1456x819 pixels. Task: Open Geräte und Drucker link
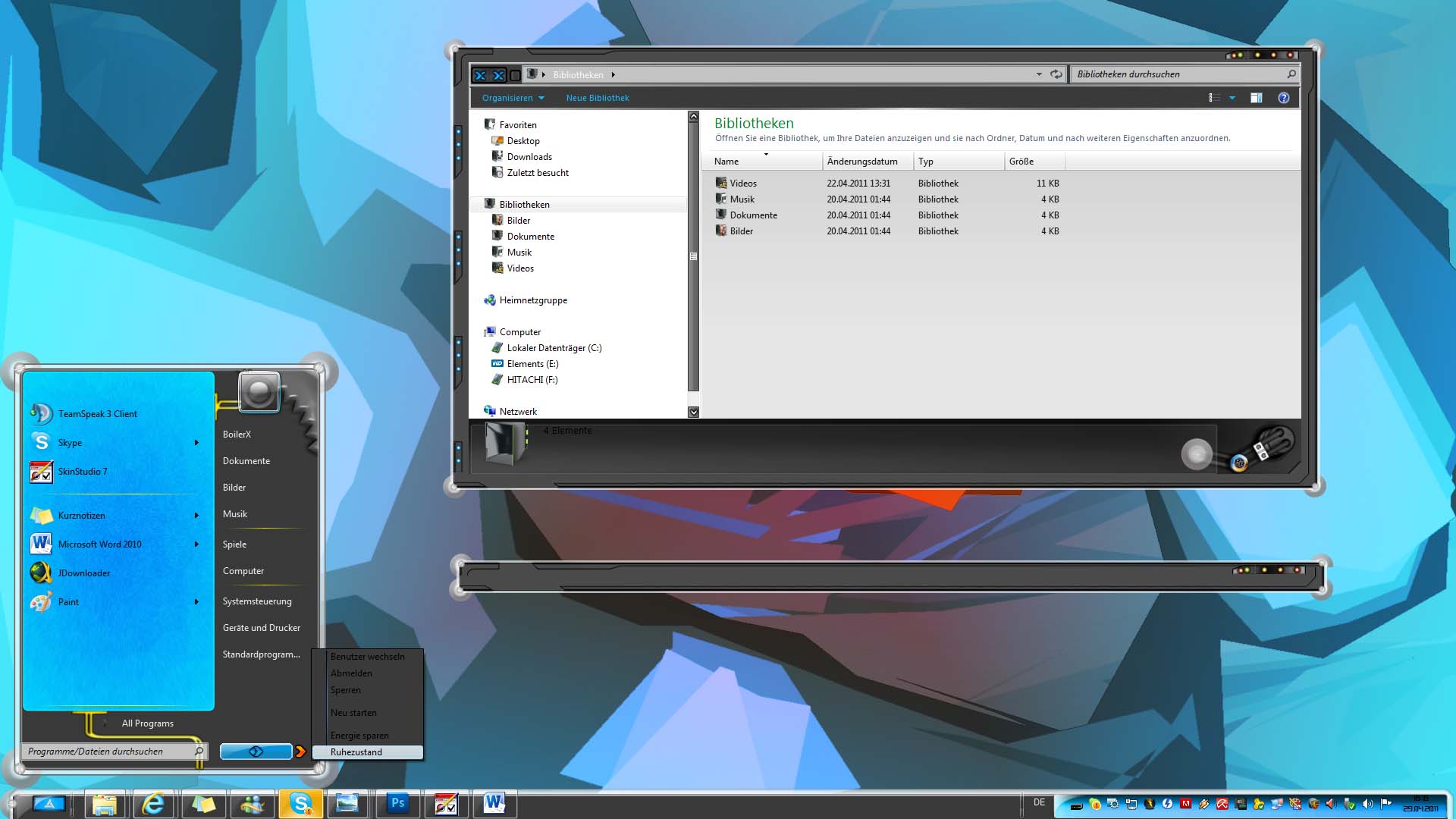(262, 628)
